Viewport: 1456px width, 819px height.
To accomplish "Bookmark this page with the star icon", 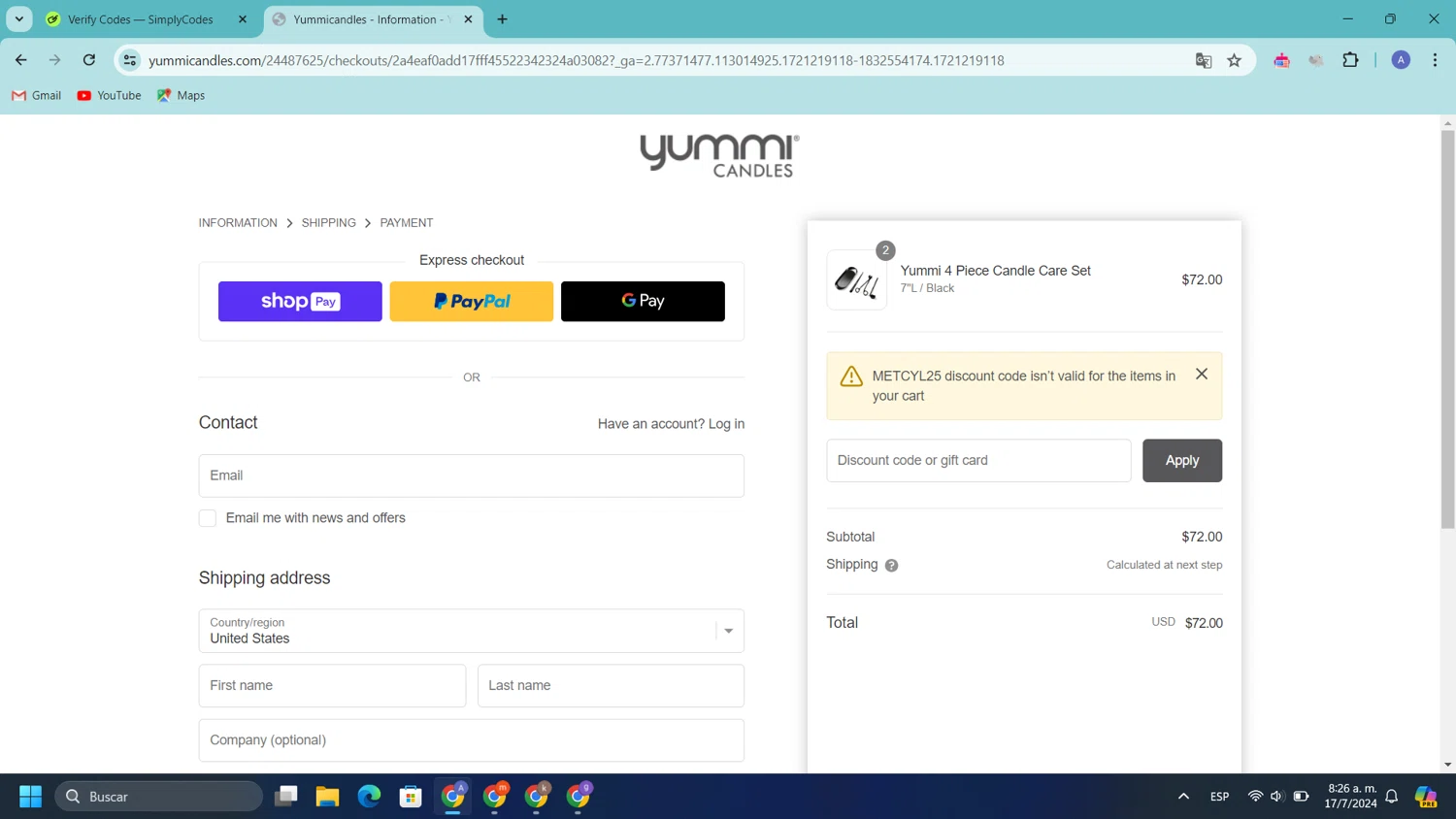I will (1235, 60).
